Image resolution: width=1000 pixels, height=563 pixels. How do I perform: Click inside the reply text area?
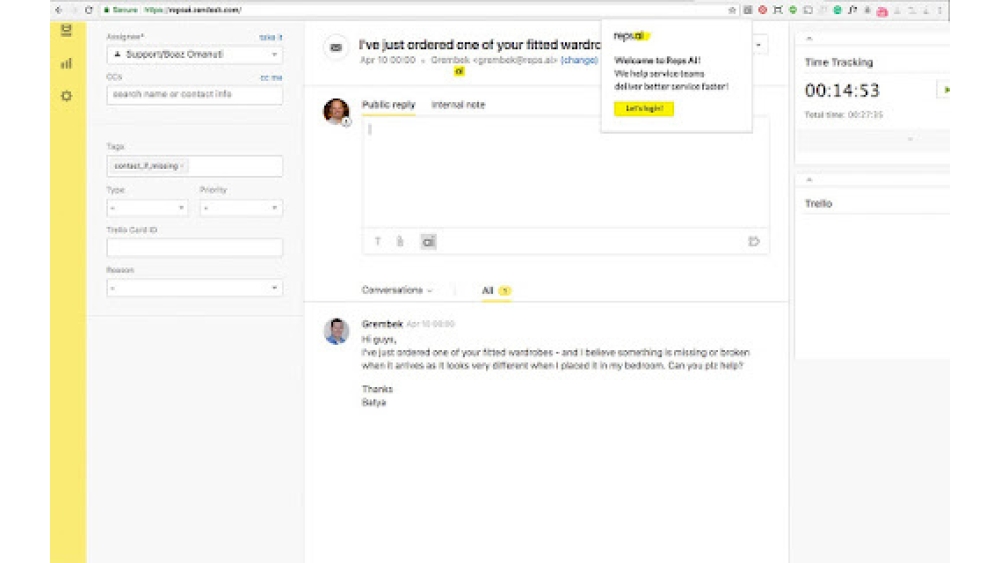[565, 172]
